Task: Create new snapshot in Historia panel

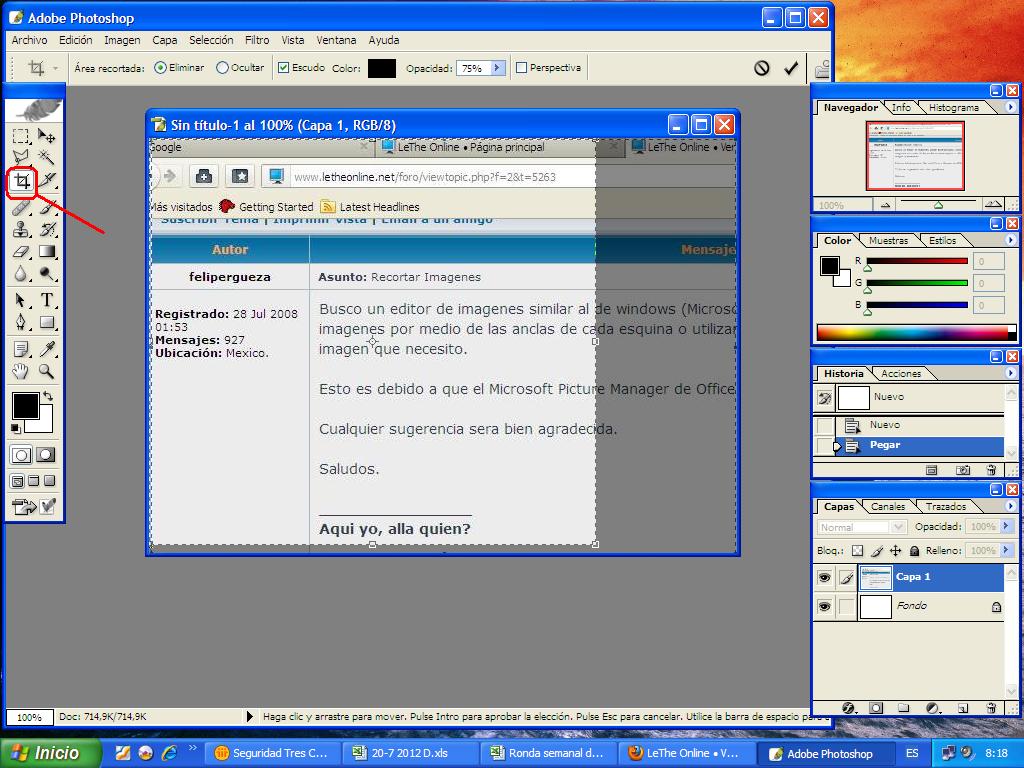Action: 963,470
